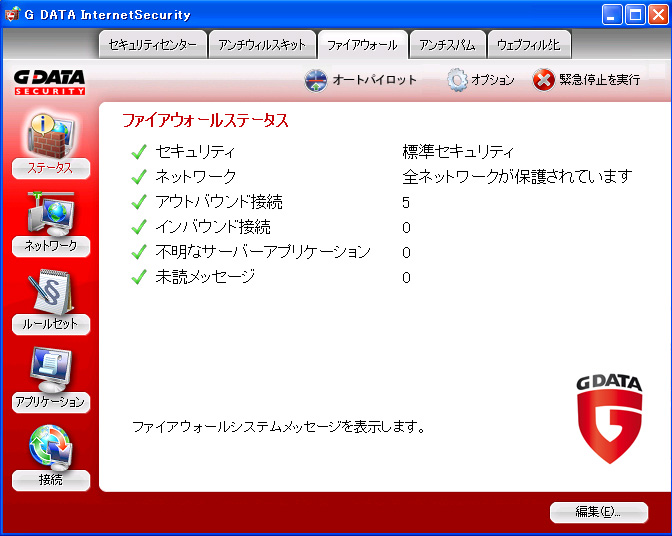This screenshot has height=536, width=672.
Task: Click the G DATA SECURITY logo
Action: tap(50, 82)
